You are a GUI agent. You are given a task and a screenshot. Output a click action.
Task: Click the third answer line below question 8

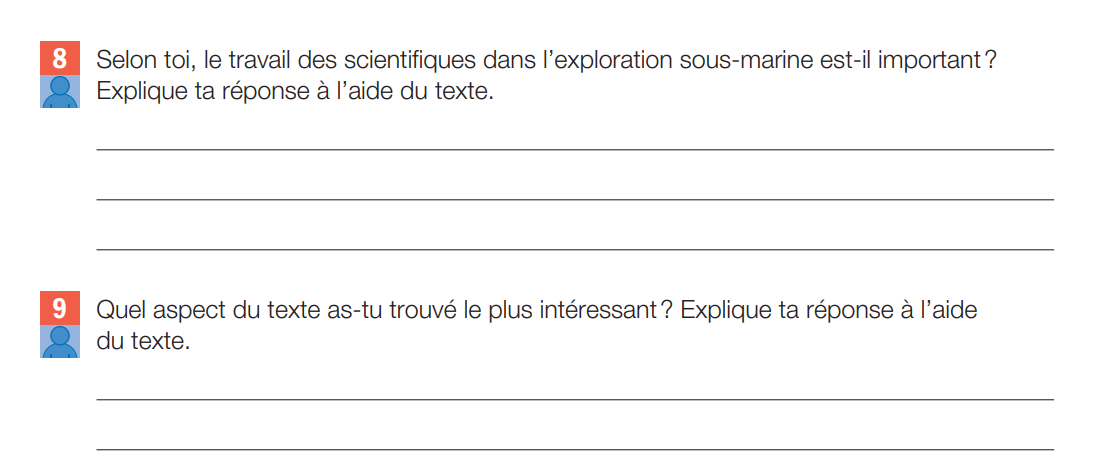point(574,248)
